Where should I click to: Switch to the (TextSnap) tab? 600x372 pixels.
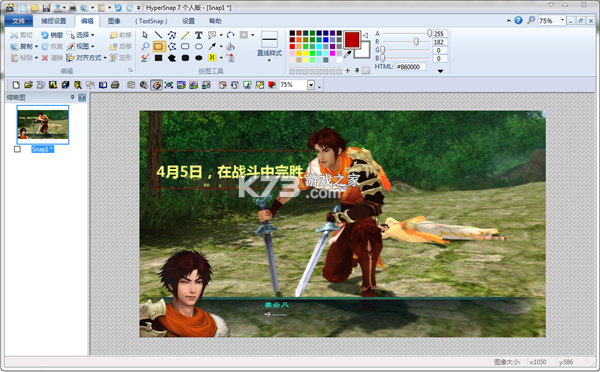tap(152, 21)
